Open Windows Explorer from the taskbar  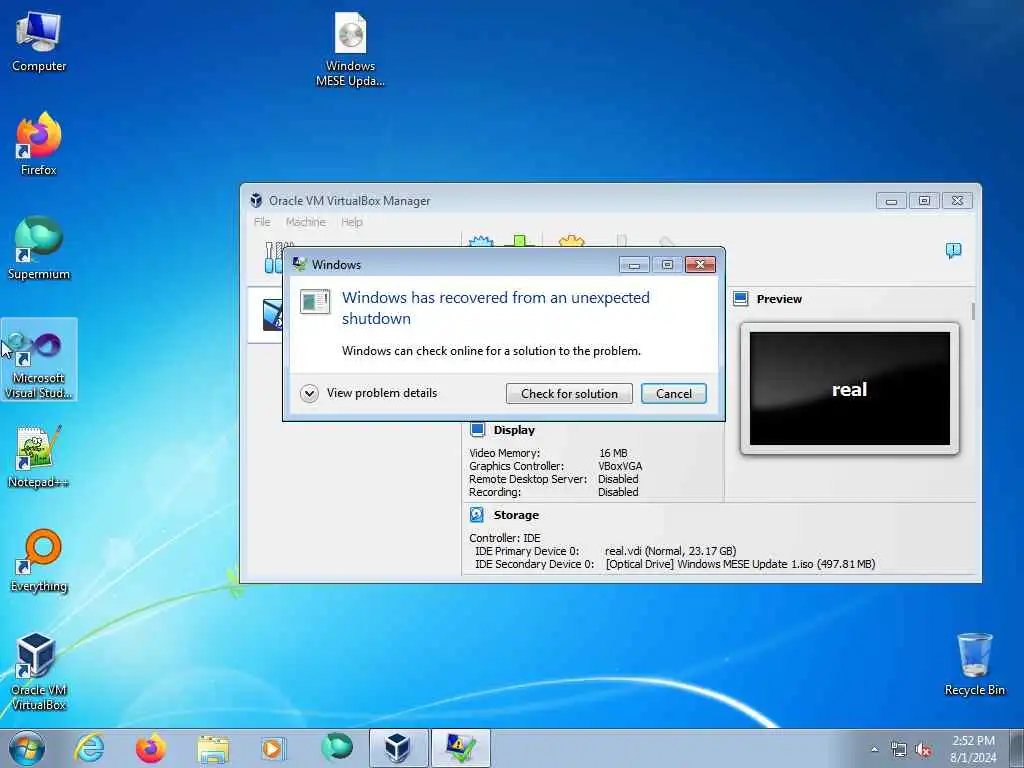point(213,748)
